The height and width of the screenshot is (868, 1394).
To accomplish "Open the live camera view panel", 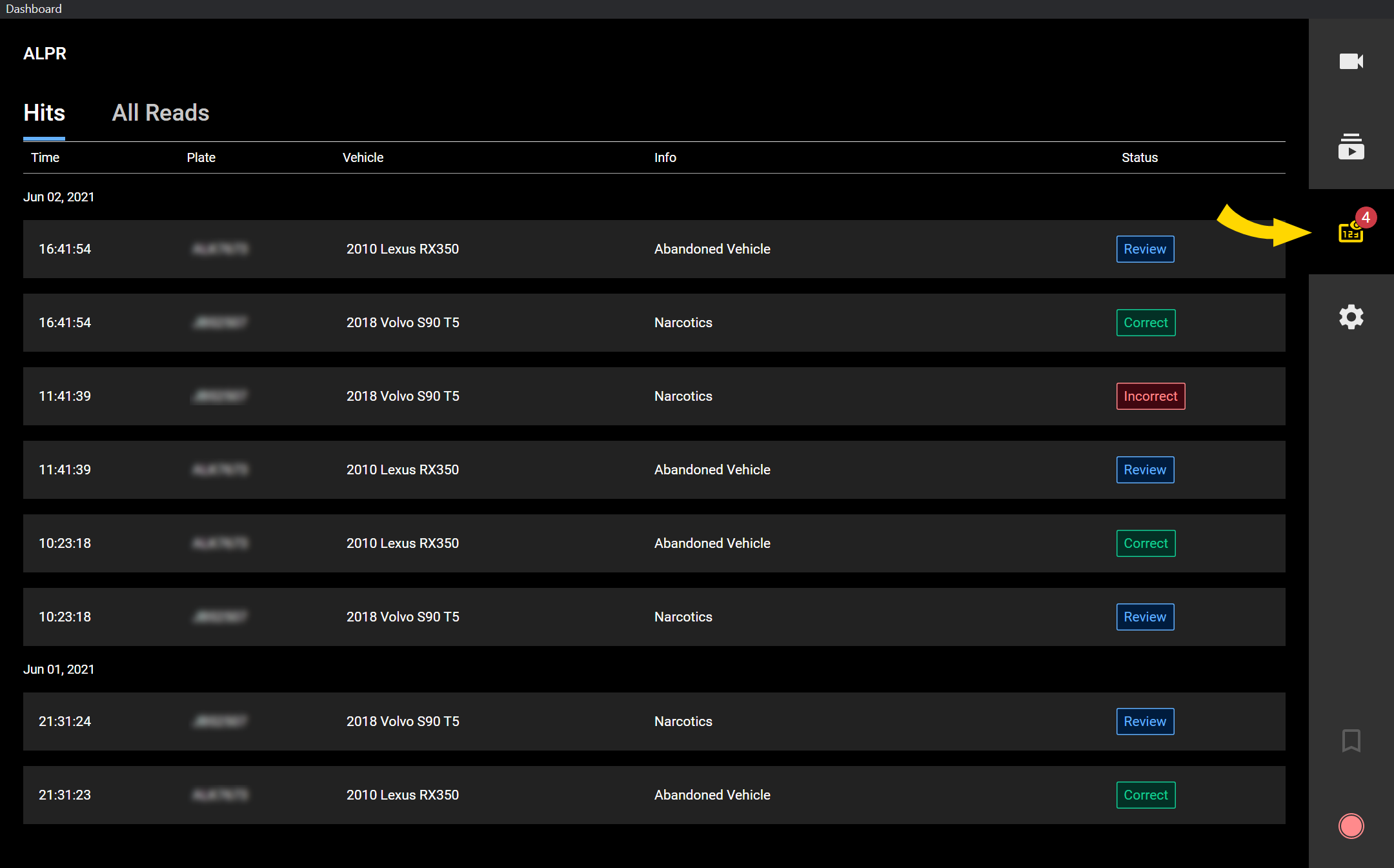I will [1351, 61].
